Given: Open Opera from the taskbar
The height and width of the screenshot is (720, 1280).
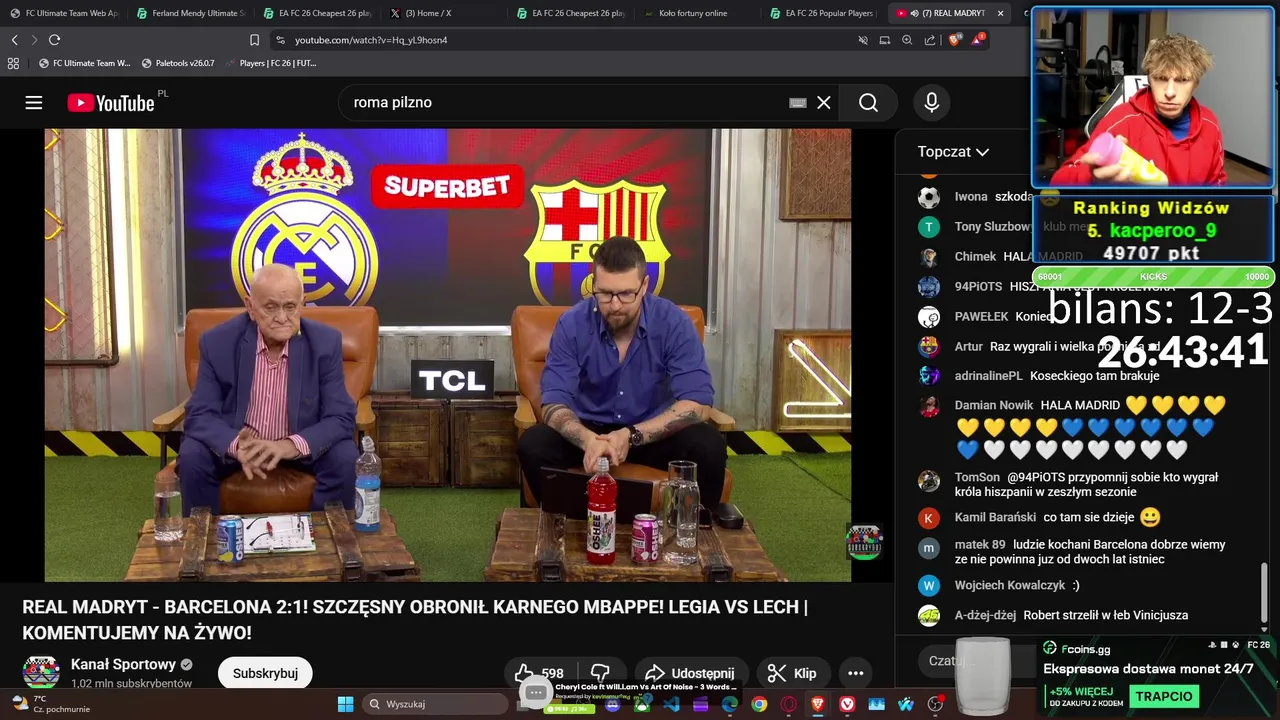Looking at the screenshot, I should pos(789,704).
